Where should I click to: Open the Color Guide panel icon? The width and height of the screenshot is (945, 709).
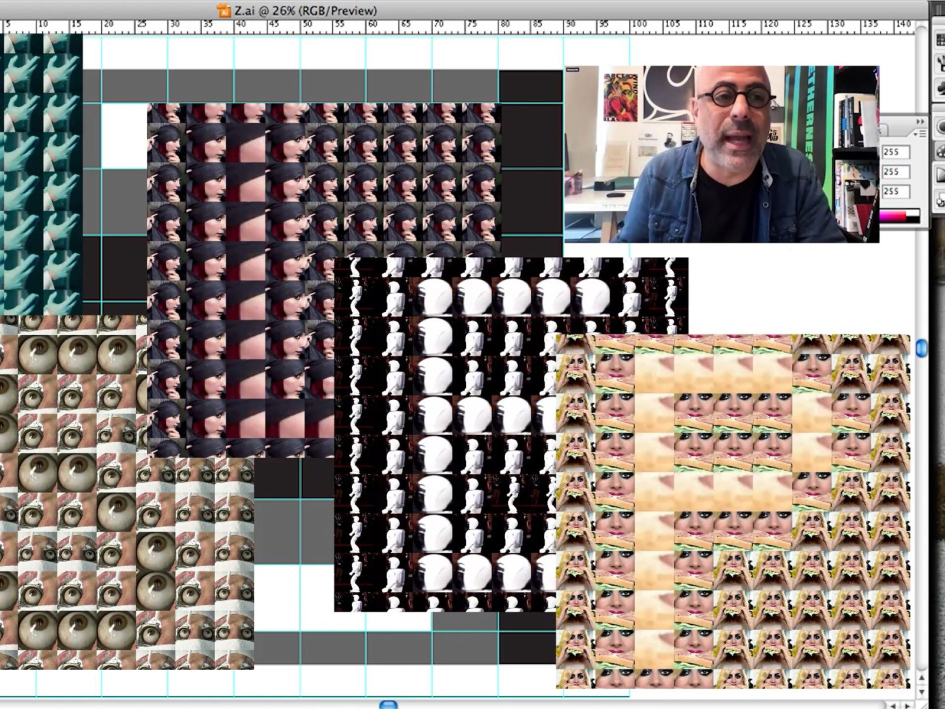pos(938,152)
